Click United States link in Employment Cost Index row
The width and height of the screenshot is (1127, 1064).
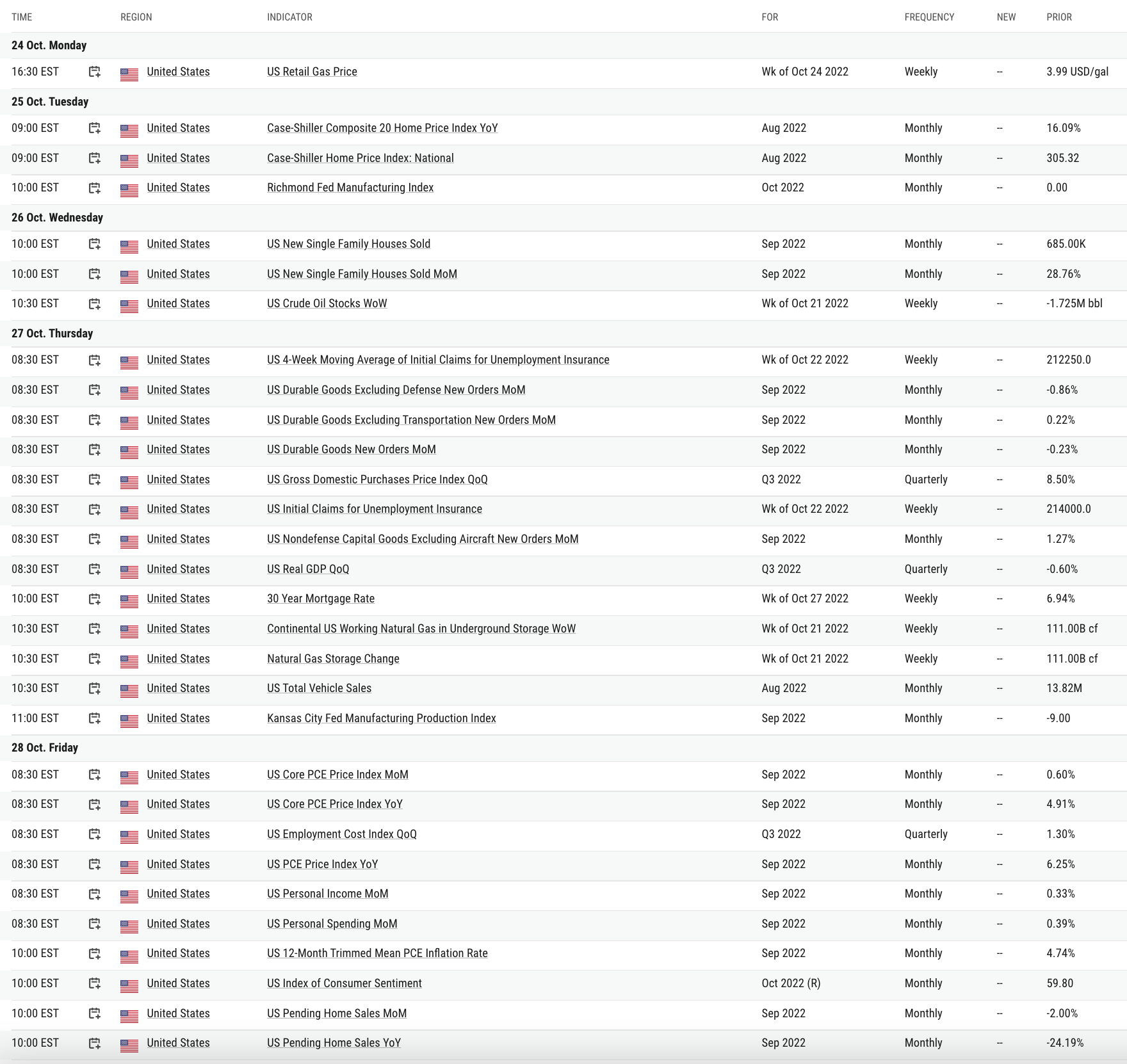point(178,834)
